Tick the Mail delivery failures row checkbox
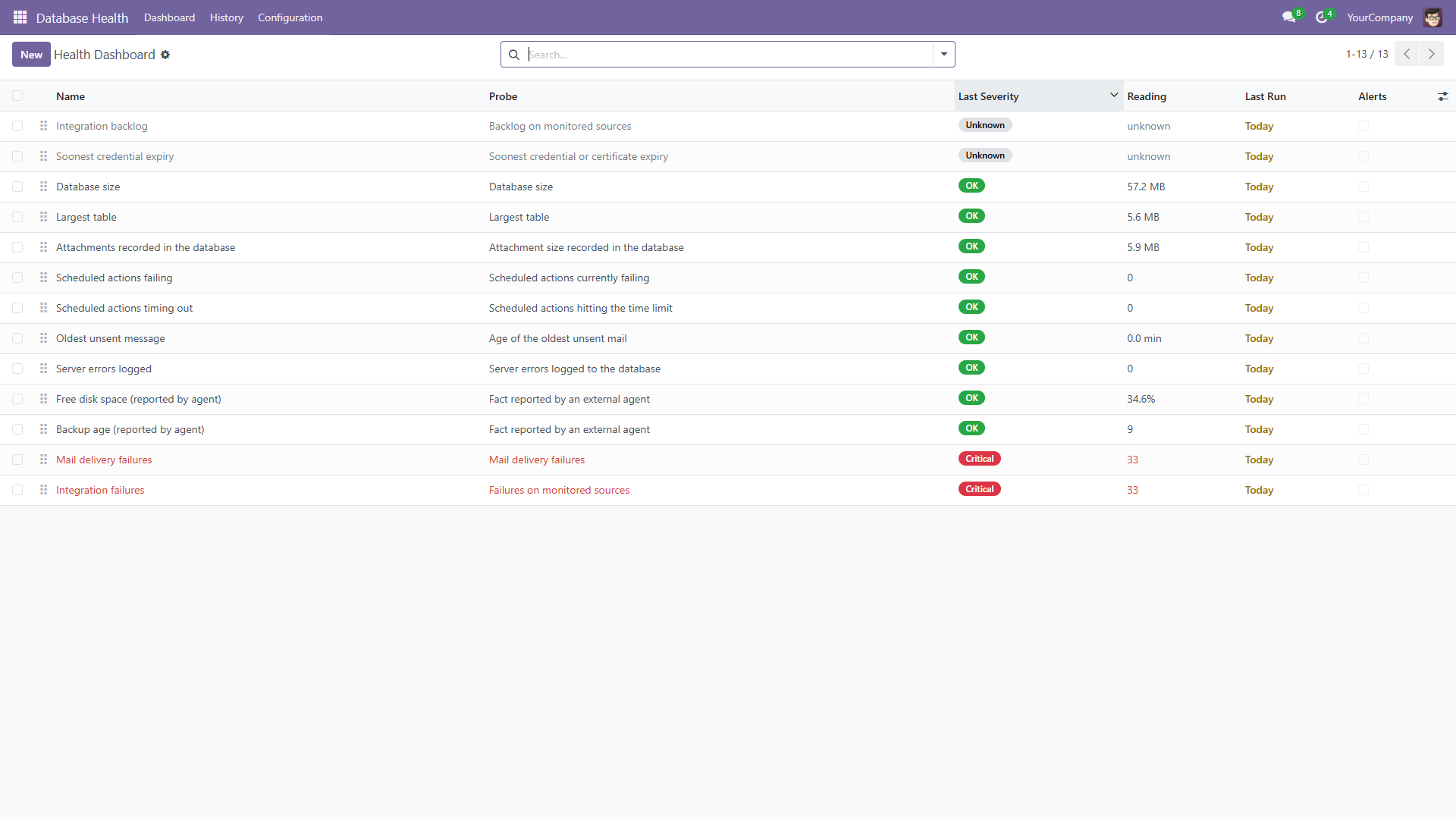1456x819 pixels. pyautogui.click(x=17, y=460)
